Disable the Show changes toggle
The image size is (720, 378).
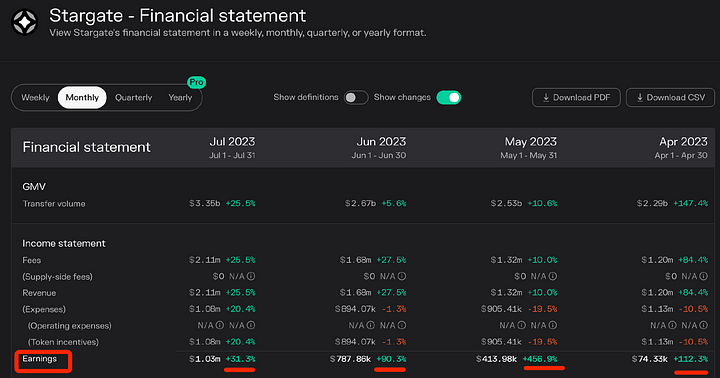(449, 97)
